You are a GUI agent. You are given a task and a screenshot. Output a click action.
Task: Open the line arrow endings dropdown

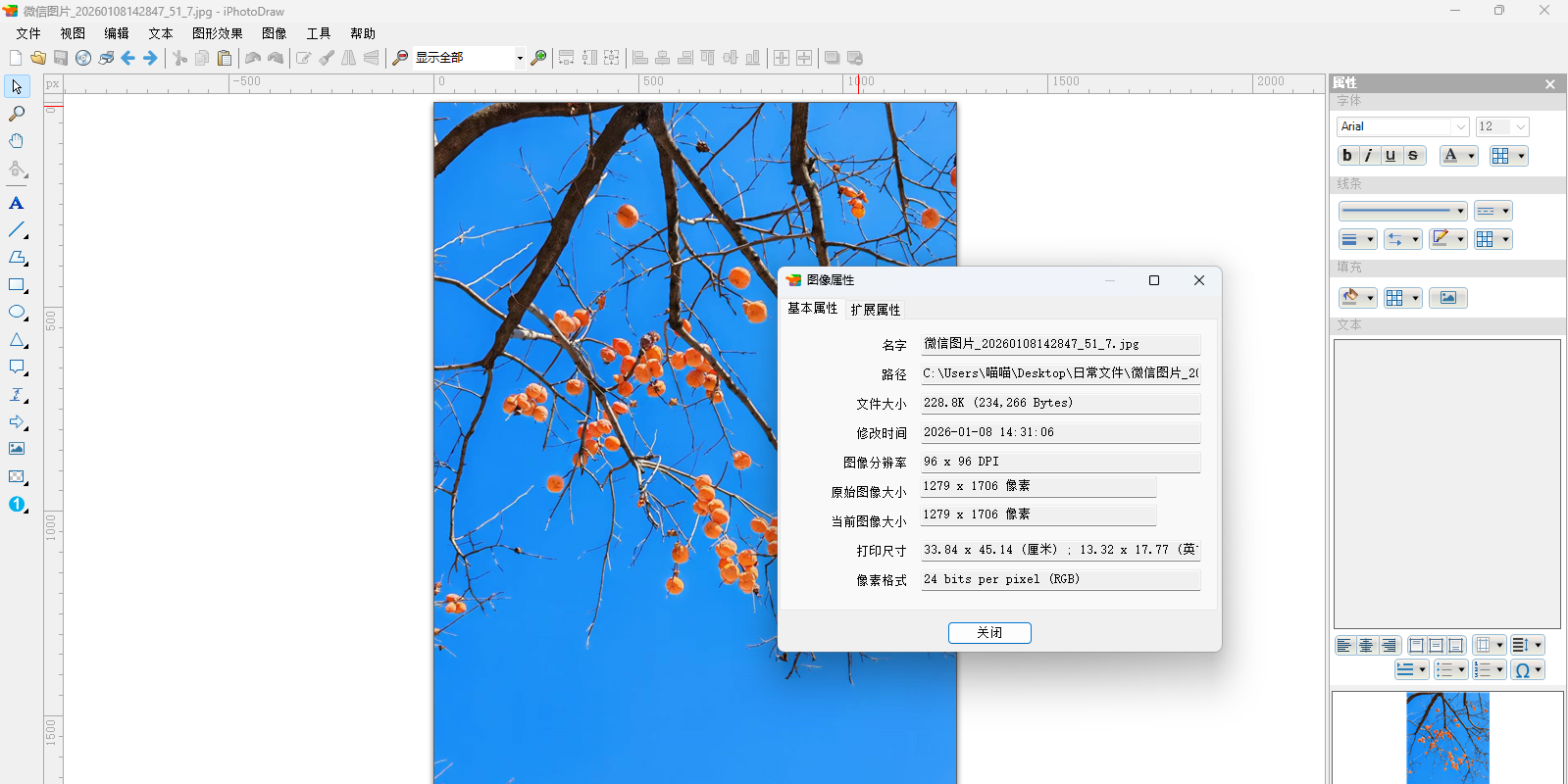[1402, 239]
